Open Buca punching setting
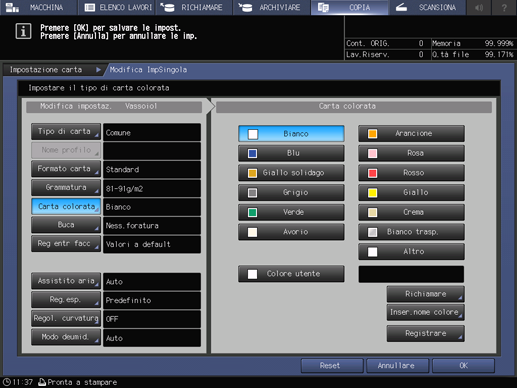517x388 pixels. (66, 225)
